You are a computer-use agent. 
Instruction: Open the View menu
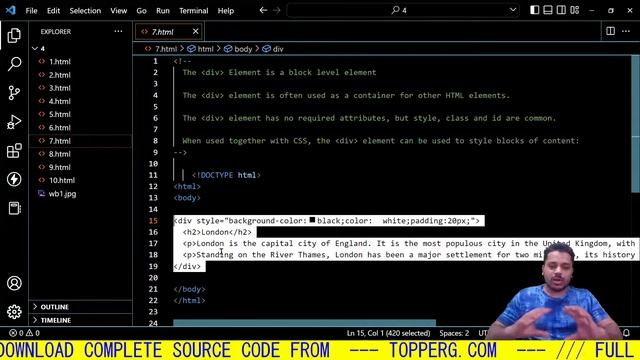coord(119,11)
